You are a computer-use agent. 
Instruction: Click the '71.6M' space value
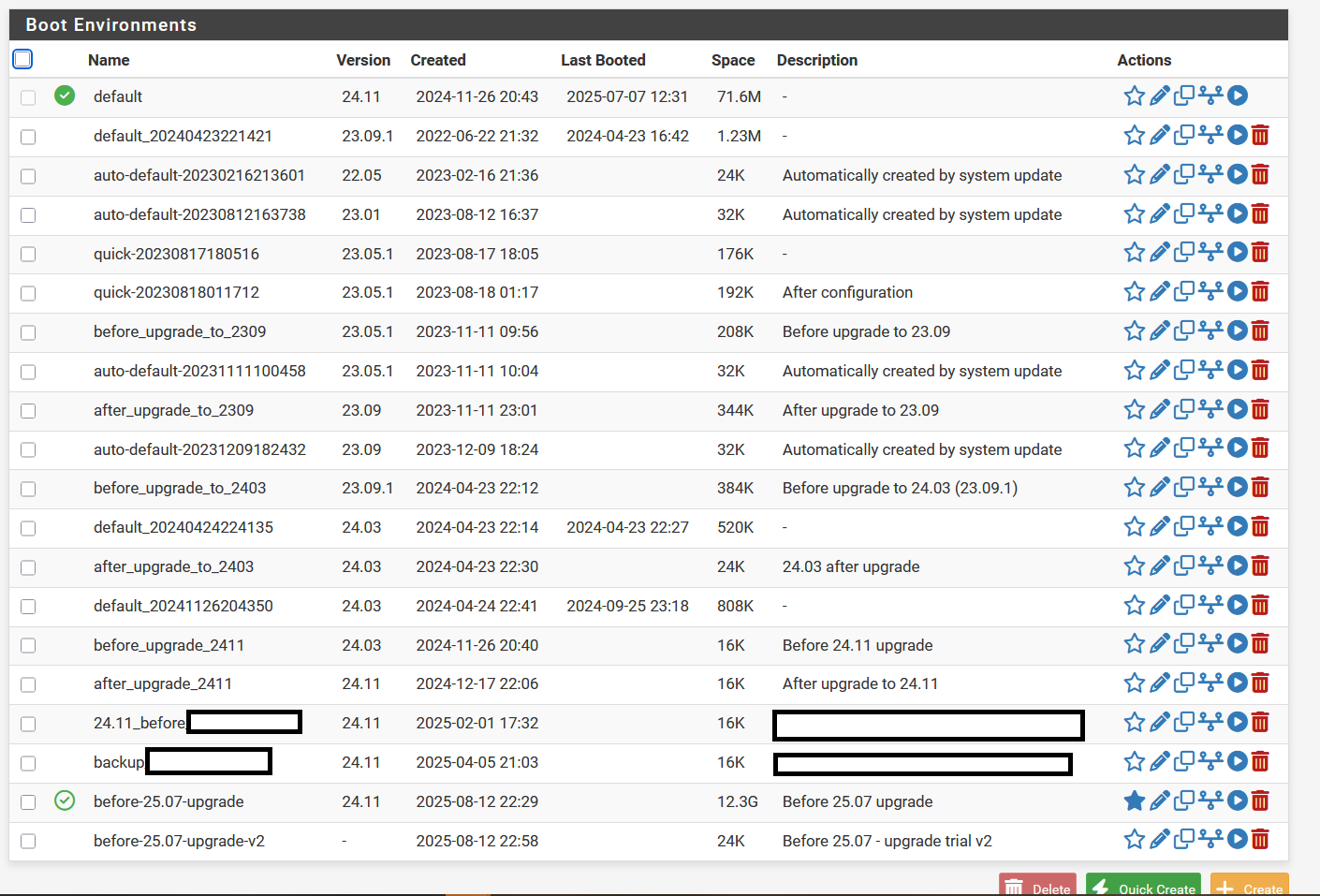(x=739, y=96)
